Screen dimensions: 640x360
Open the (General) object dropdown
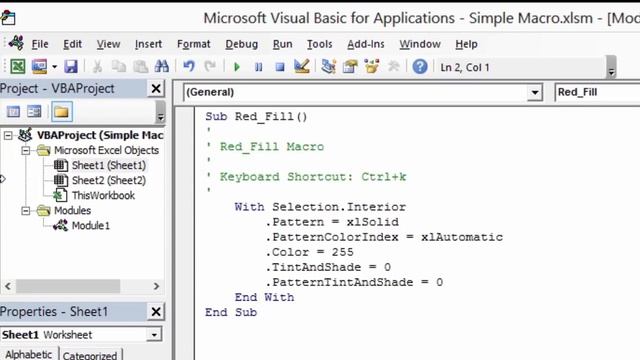pos(534,92)
